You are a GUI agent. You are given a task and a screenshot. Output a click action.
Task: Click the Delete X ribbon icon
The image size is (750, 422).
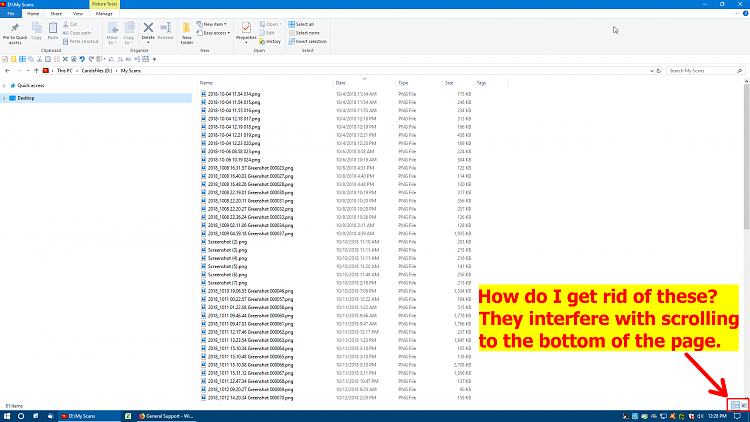148,28
